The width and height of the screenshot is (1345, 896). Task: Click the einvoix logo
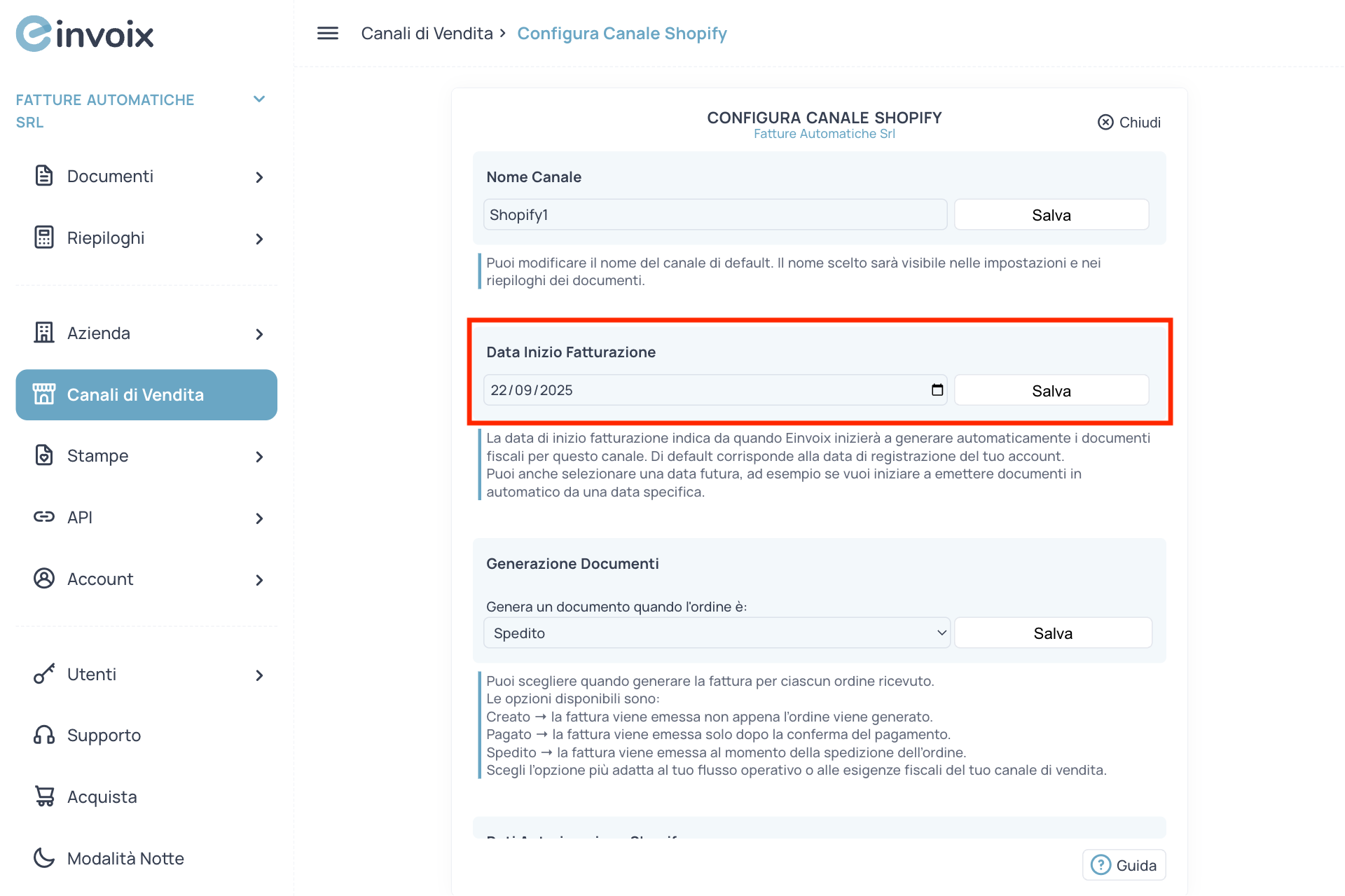84,33
